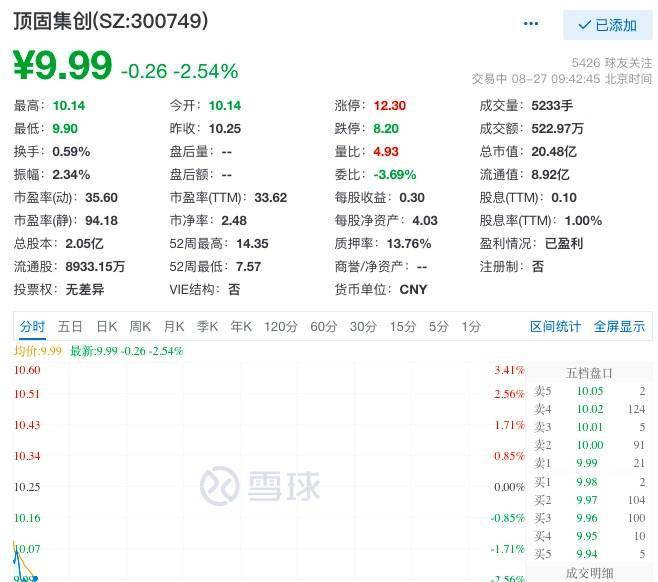The width and height of the screenshot is (658, 582).
Task: Click the 涨停 value 12.30
Action: (x=390, y=106)
